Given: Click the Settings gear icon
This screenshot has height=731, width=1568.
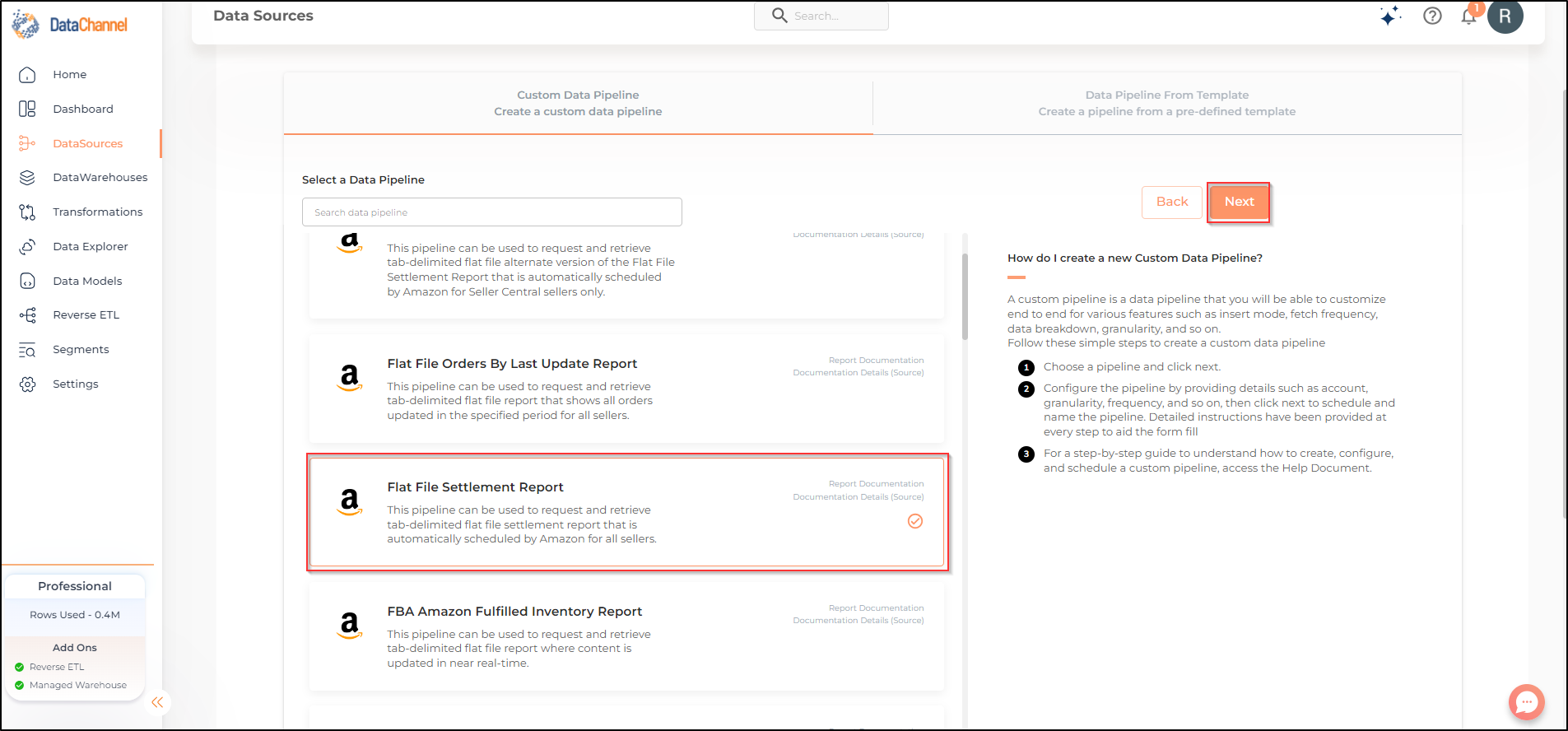Looking at the screenshot, I should (x=27, y=384).
